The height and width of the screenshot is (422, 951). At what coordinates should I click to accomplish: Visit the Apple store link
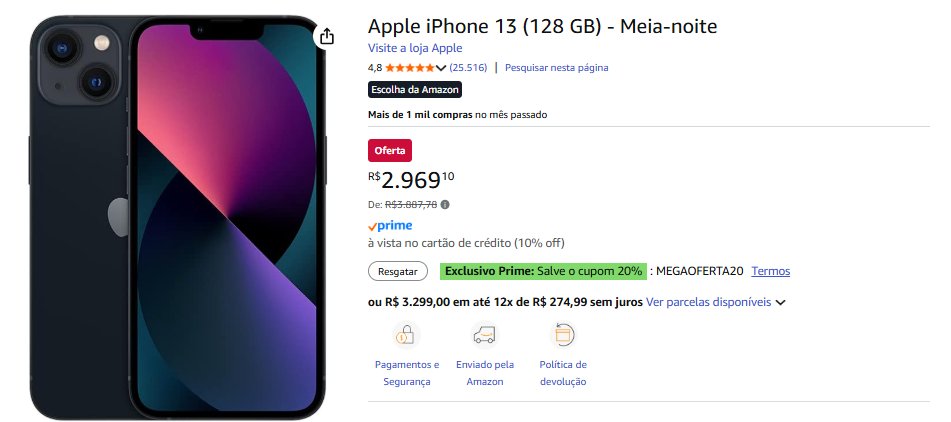[x=415, y=48]
